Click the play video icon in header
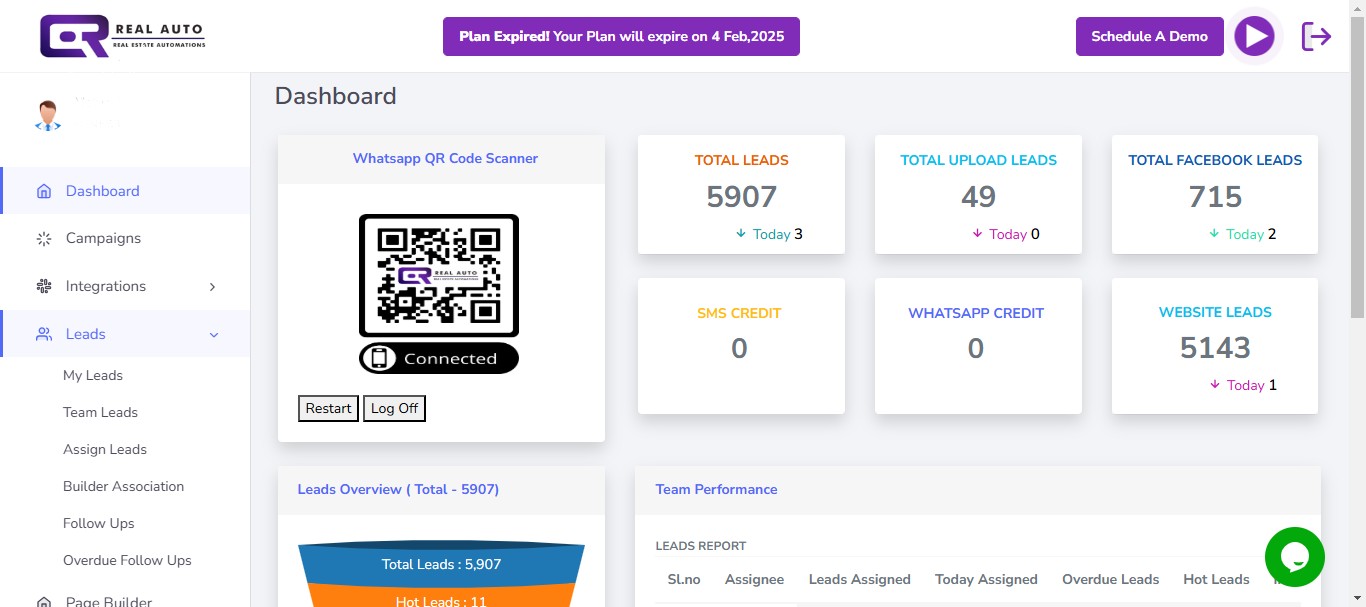The image size is (1366, 607). (1254, 37)
